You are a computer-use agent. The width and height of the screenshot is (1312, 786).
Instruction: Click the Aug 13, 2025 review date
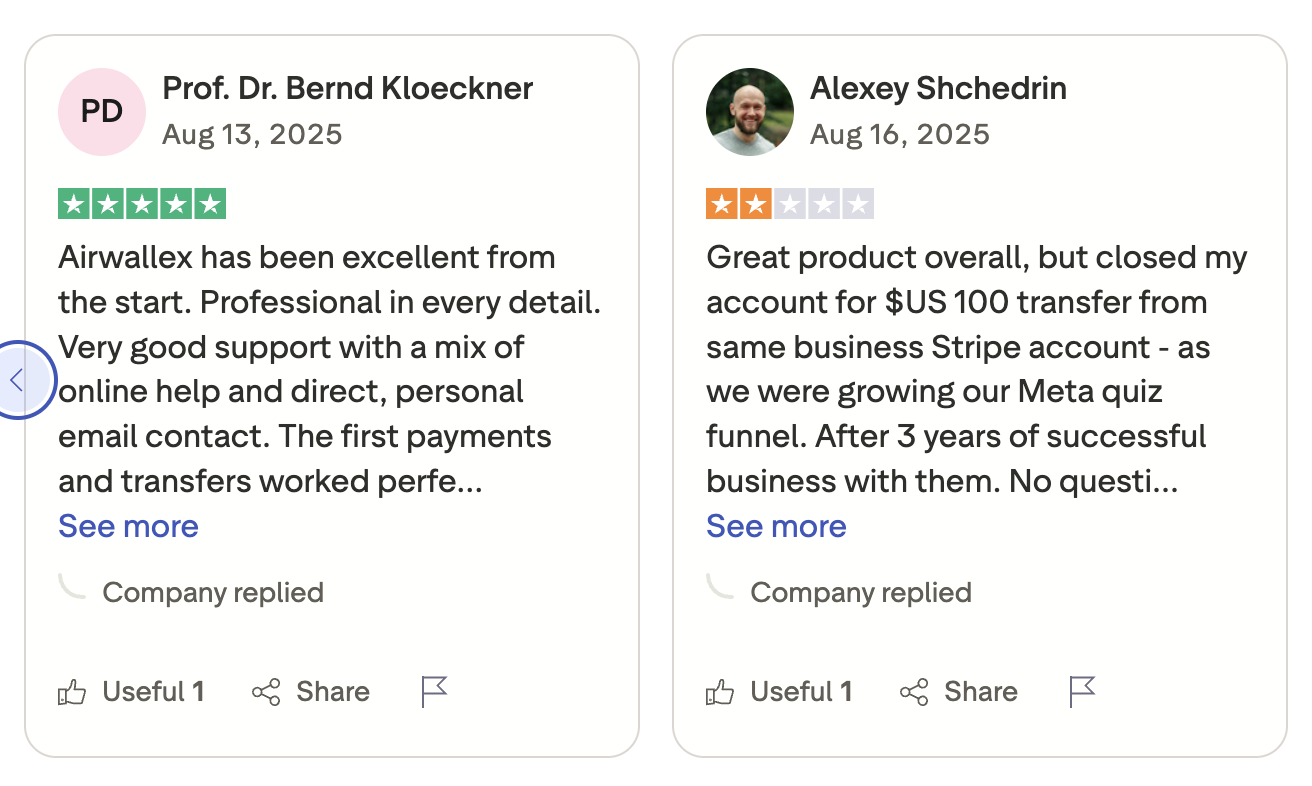pos(252,134)
